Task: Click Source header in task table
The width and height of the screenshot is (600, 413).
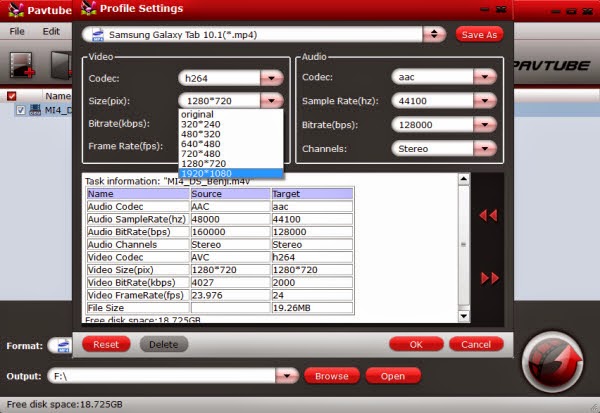Action: point(230,194)
